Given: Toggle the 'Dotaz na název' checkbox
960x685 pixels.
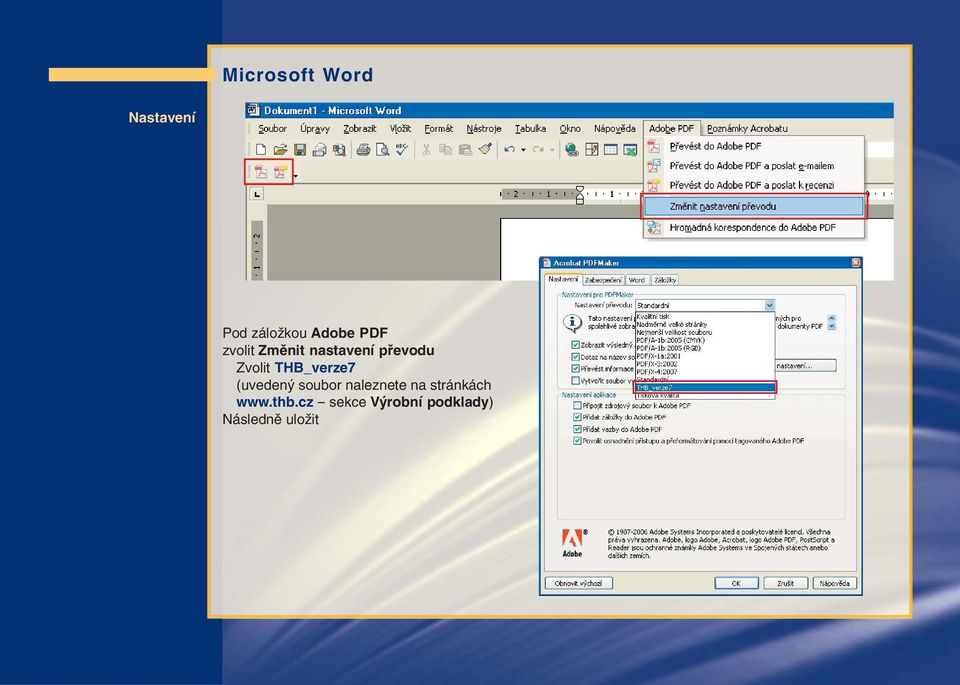Looking at the screenshot, I should [576, 357].
